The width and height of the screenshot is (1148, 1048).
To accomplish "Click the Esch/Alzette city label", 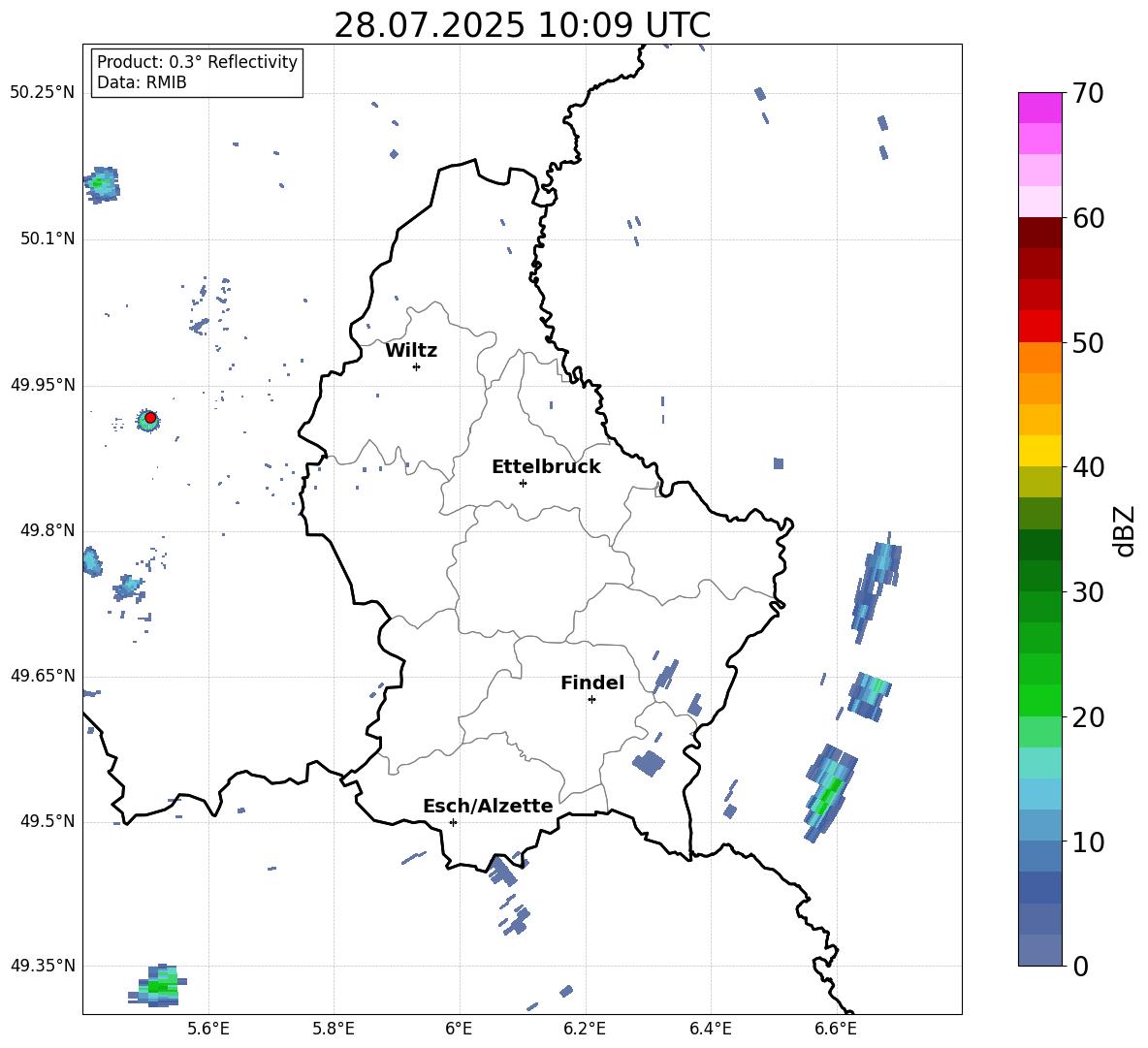I will [x=488, y=806].
